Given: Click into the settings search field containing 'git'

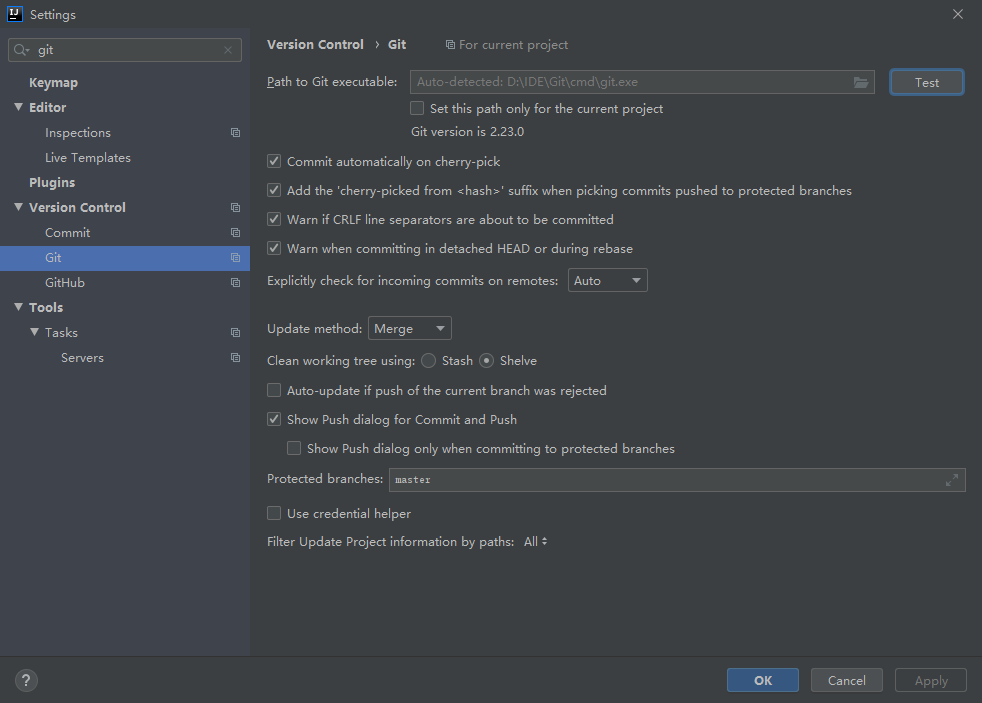Looking at the screenshot, I should tap(125, 50).
